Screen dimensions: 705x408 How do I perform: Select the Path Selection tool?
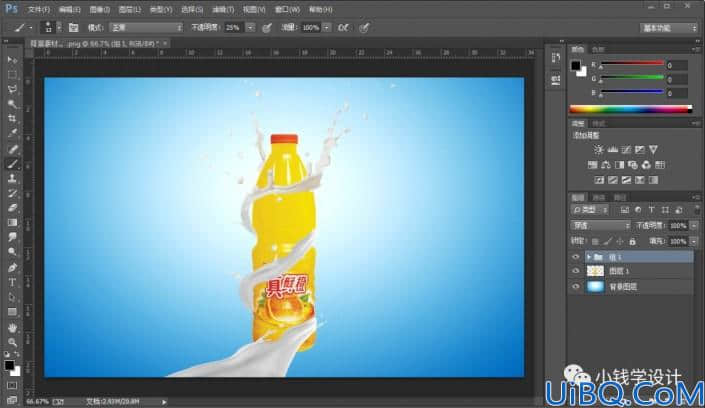tap(12, 297)
